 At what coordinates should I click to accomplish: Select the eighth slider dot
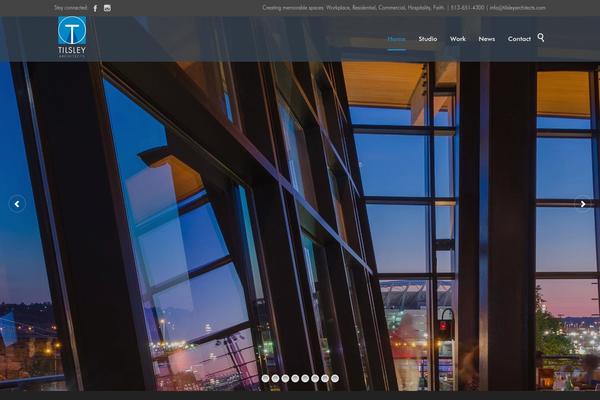(x=335, y=378)
